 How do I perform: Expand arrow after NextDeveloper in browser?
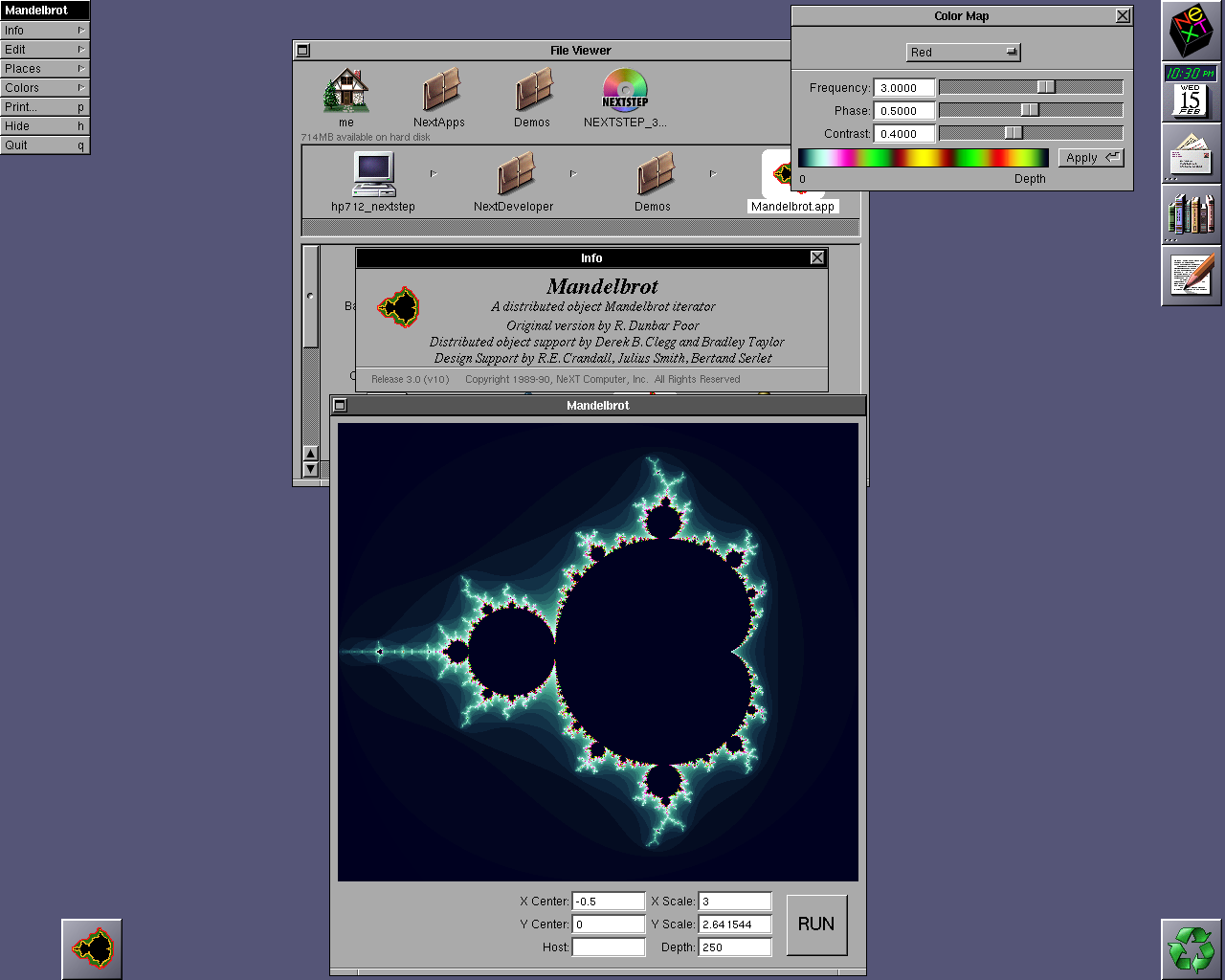573,174
